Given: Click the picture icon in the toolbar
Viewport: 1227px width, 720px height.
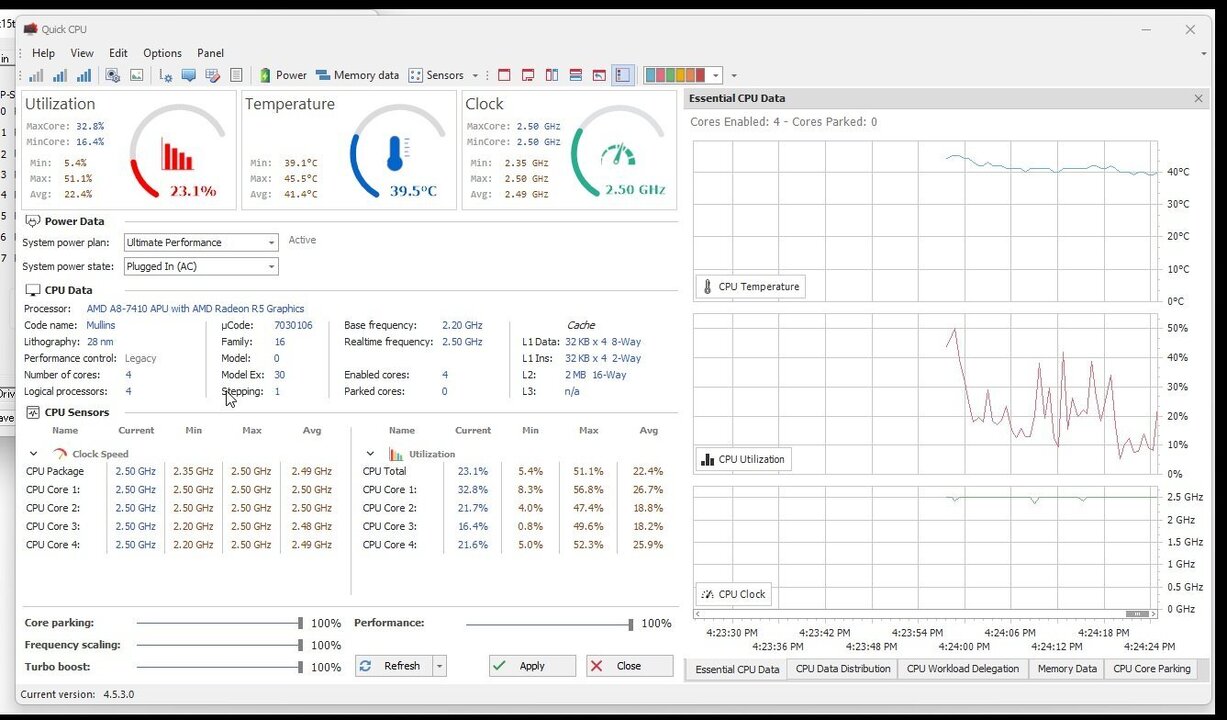Looking at the screenshot, I should 137,75.
